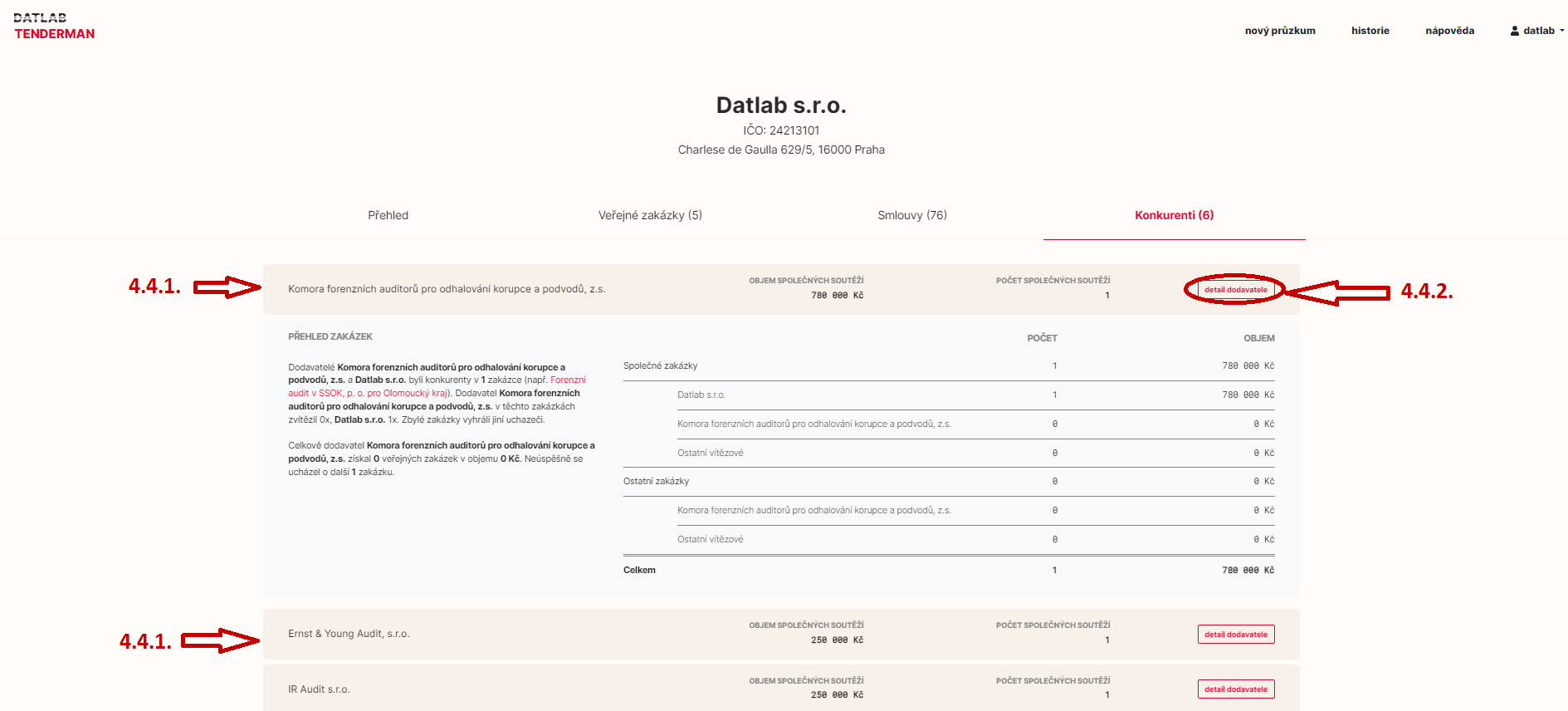Switch to the Přehled tab
This screenshot has height=711, width=1568.
[388, 215]
